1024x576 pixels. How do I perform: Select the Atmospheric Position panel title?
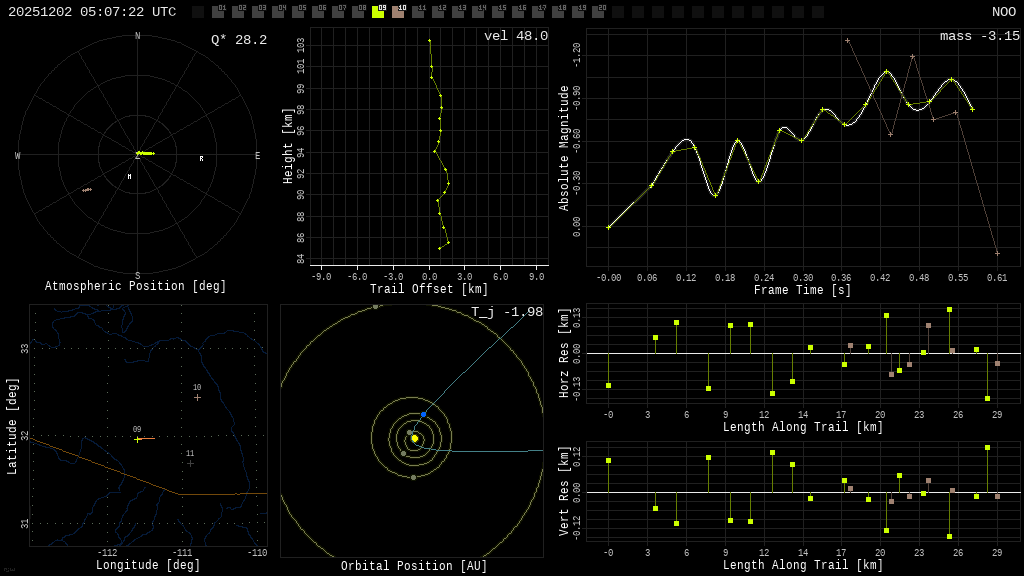coord(136,287)
